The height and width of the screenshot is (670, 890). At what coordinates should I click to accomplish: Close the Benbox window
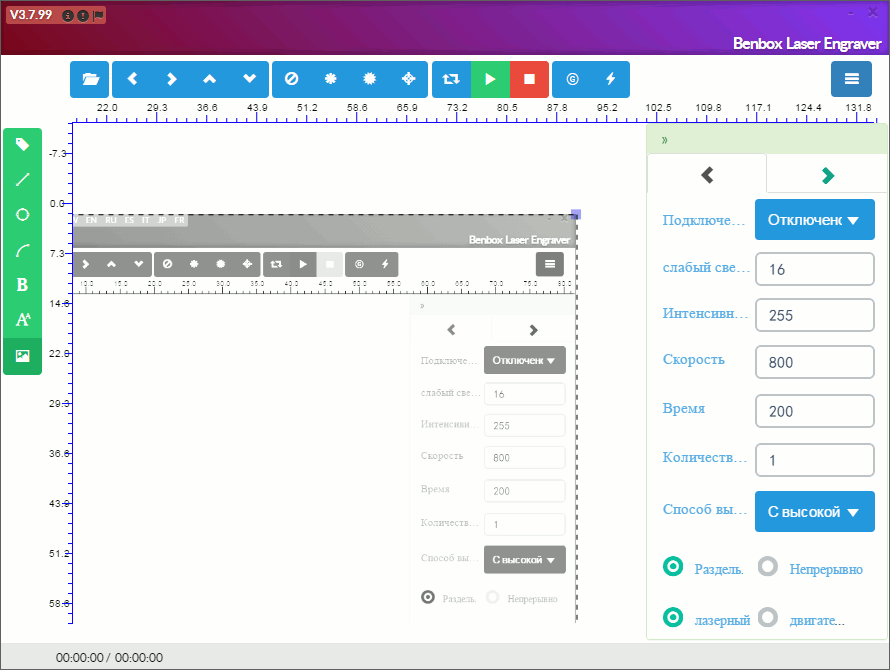point(873,12)
